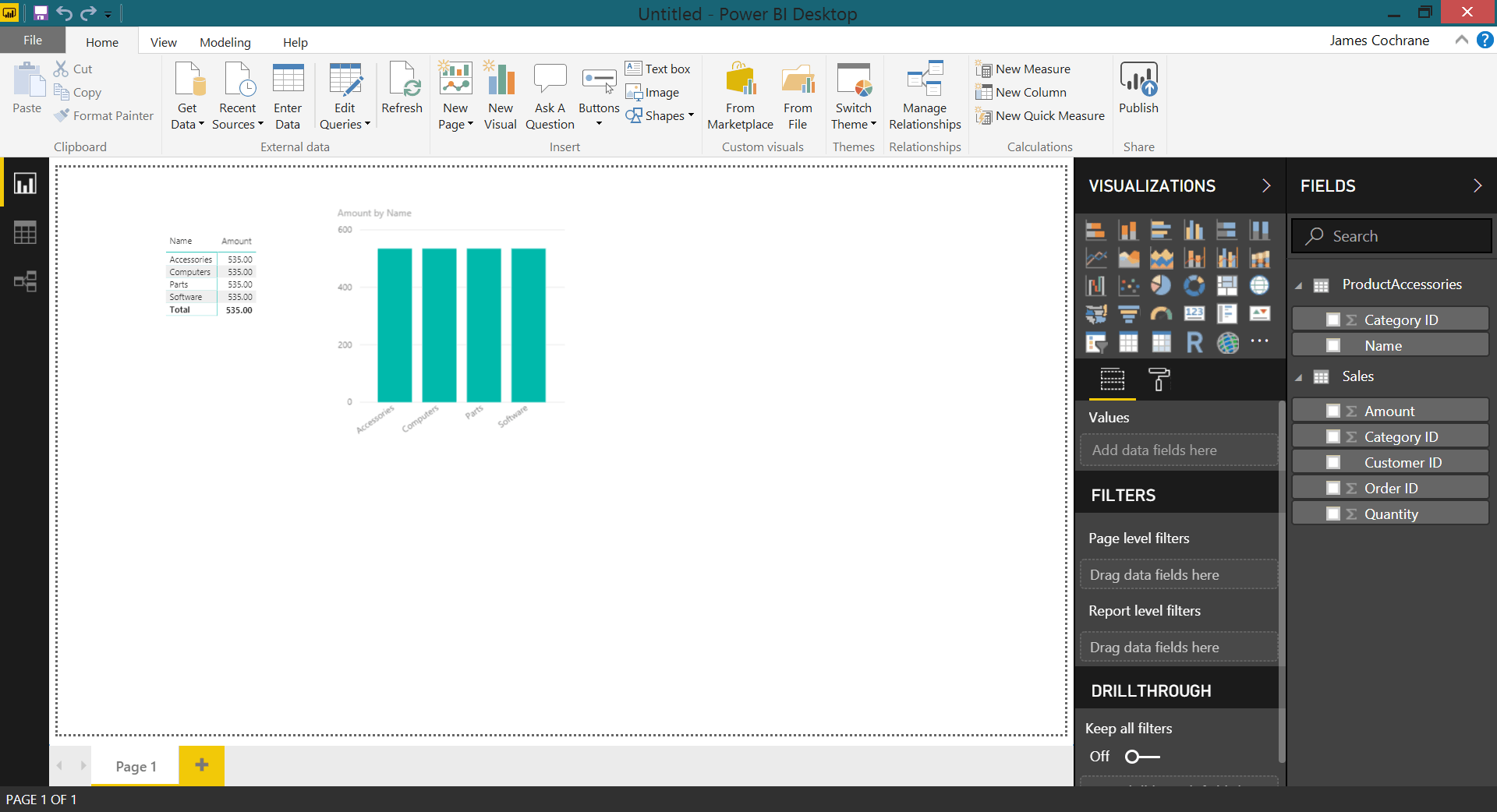
Task: Select the map globe visualization
Action: tap(1259, 286)
